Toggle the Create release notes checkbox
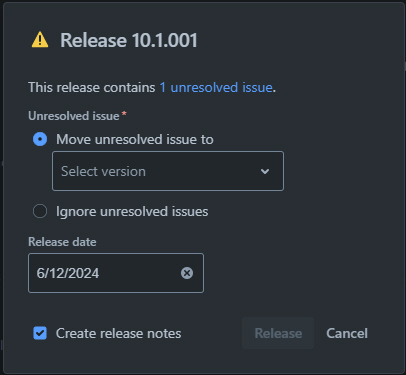Screen dimensions: 406x375 click(x=40, y=333)
